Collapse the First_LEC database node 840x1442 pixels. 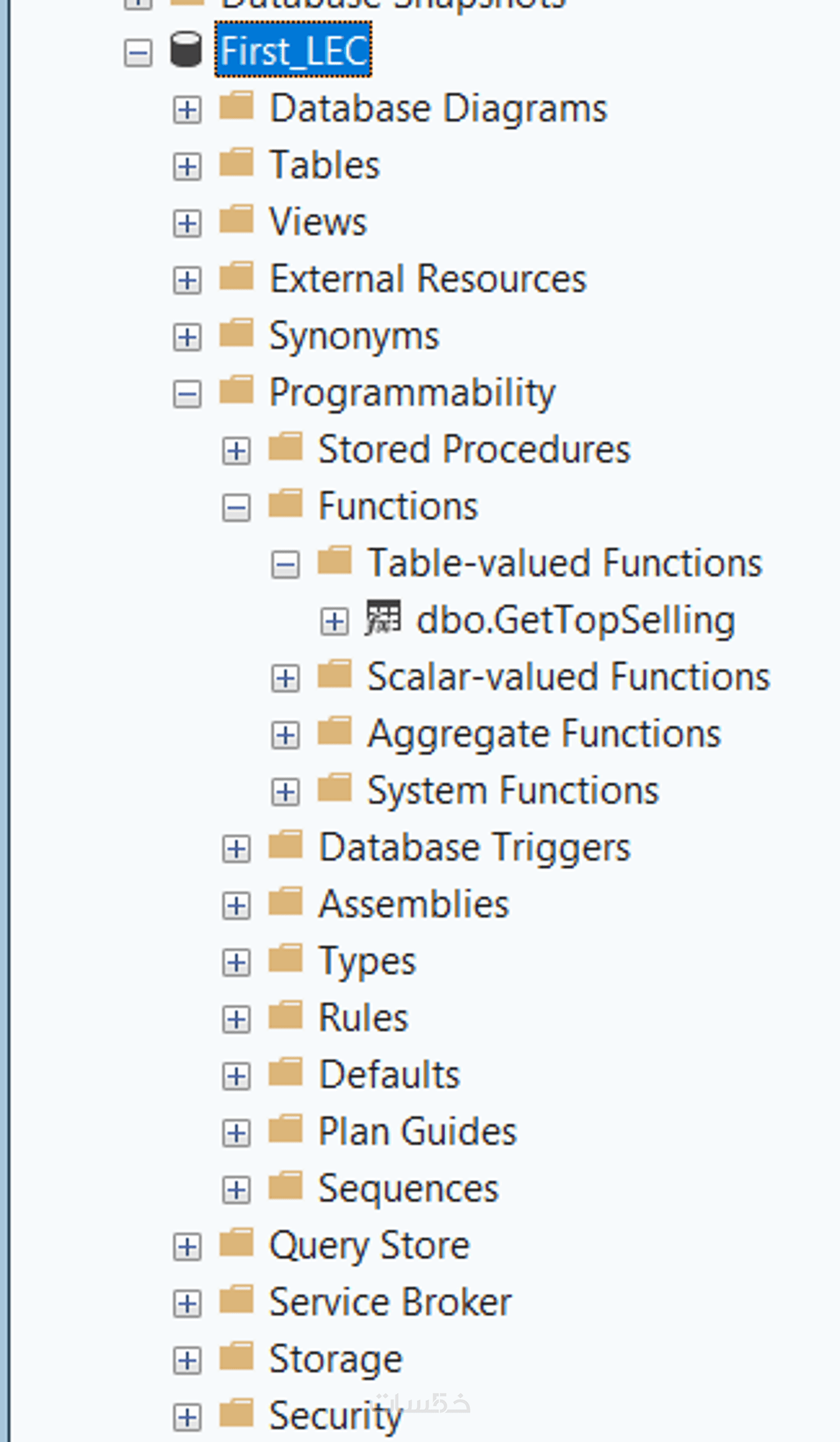coord(138,53)
